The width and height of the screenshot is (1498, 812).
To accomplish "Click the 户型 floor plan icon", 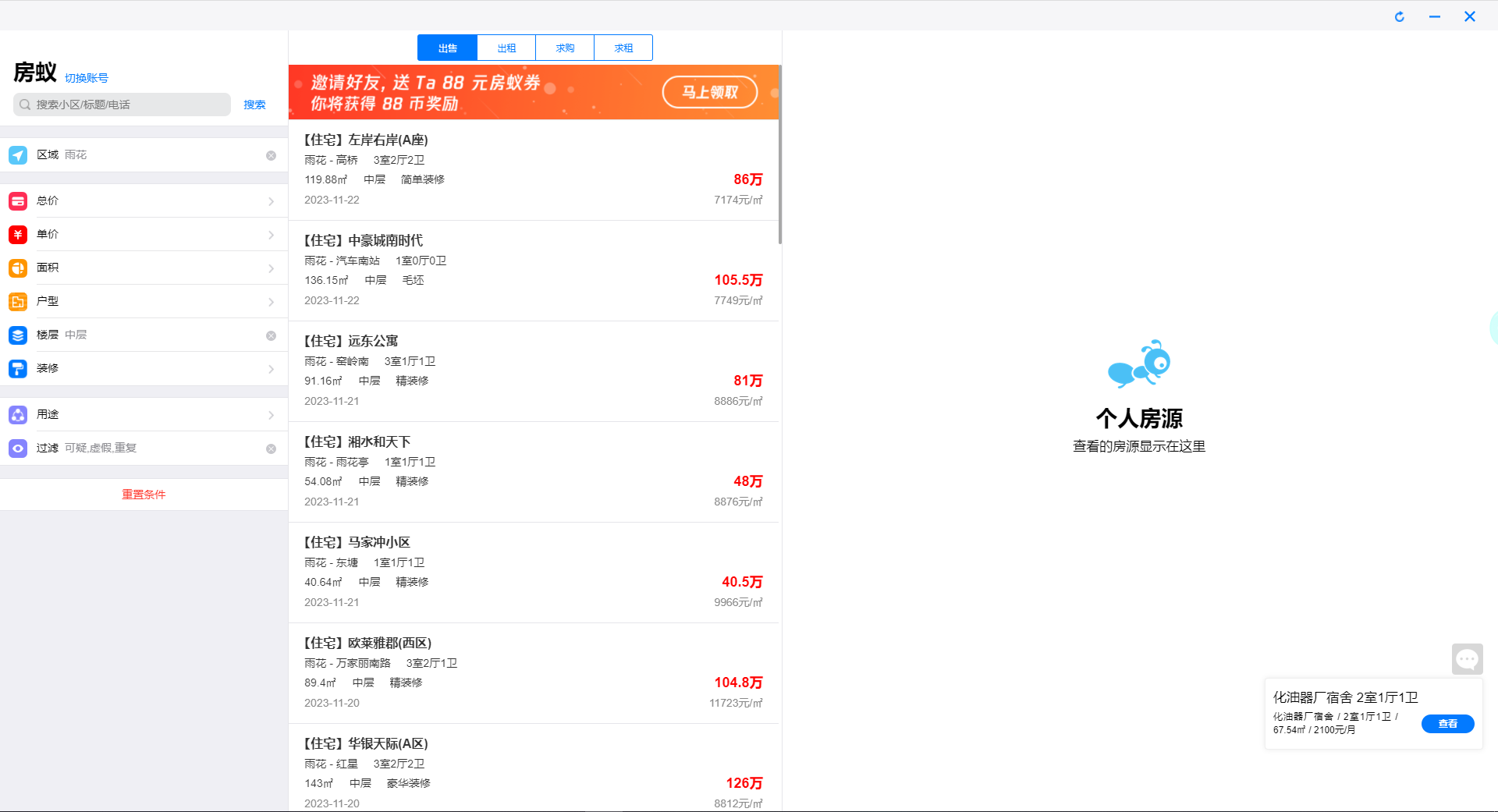I will point(18,302).
